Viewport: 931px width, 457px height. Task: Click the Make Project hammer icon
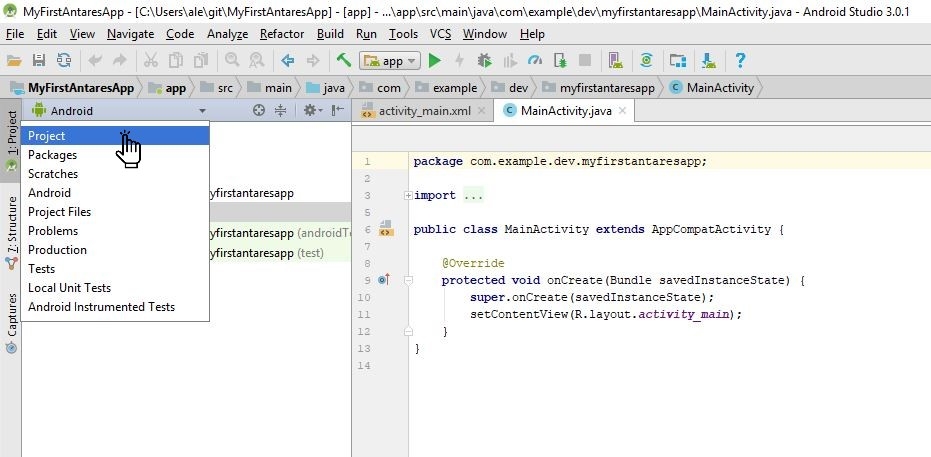click(x=344, y=61)
